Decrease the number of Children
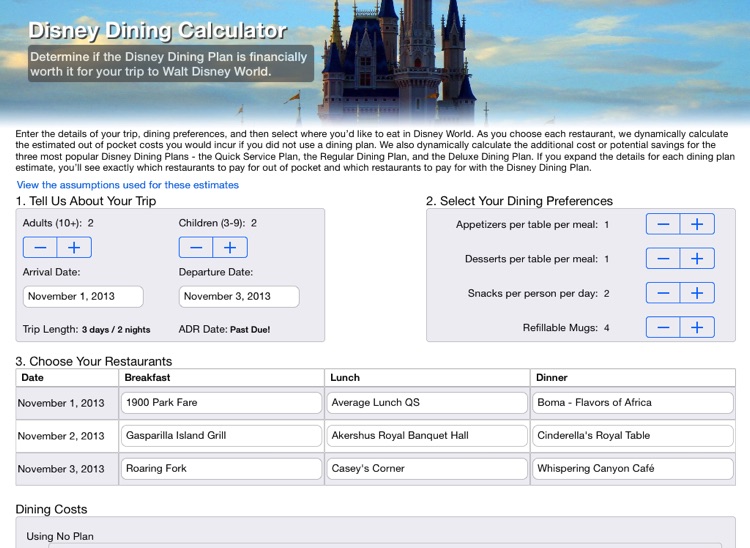The width and height of the screenshot is (750, 548). [x=196, y=247]
